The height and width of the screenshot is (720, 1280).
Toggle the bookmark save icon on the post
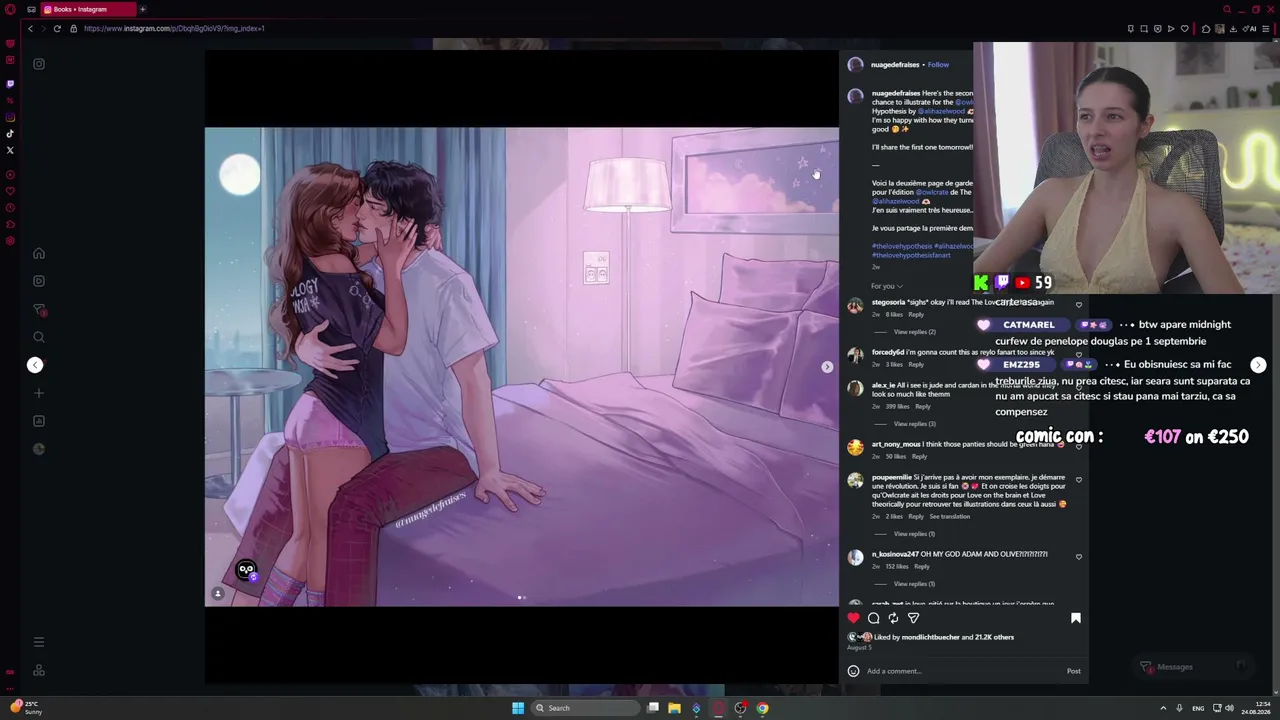pos(1076,618)
